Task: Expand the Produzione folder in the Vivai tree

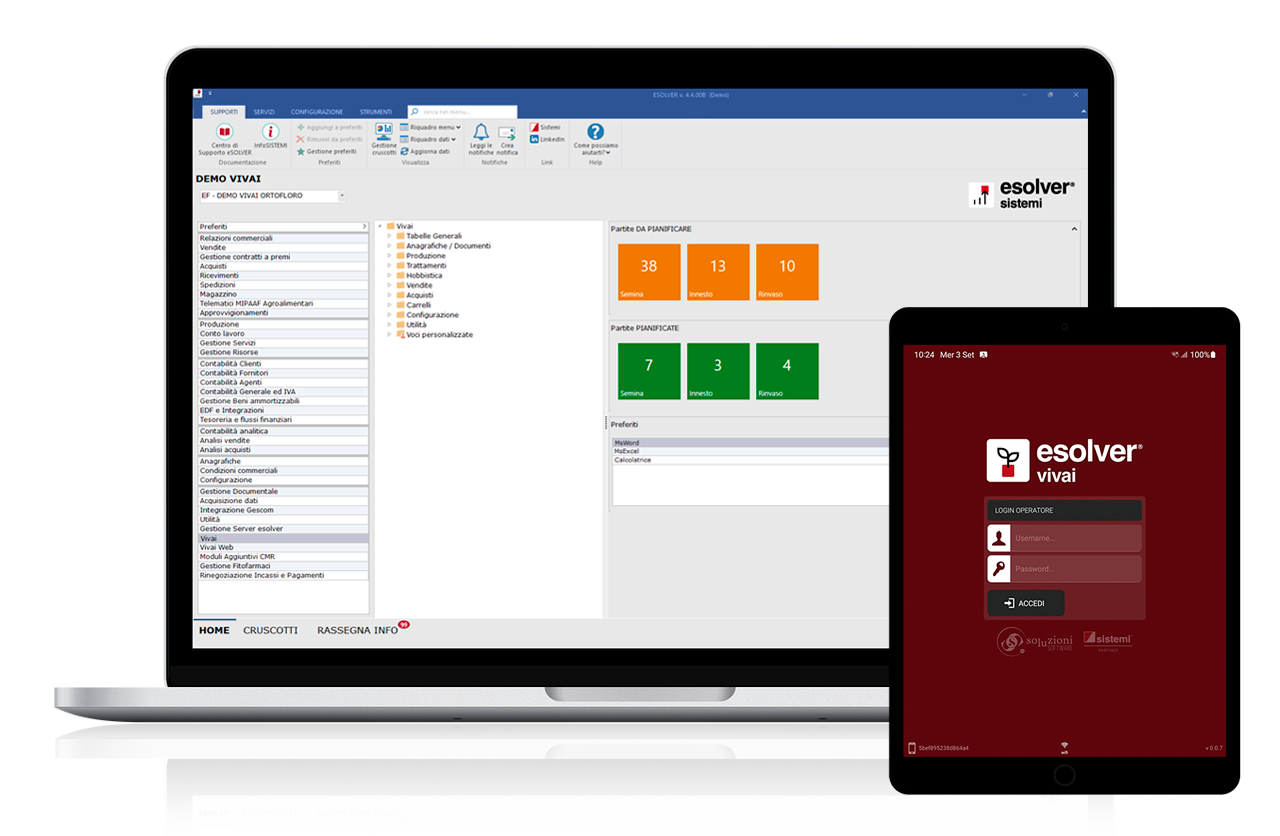Action: tap(389, 256)
